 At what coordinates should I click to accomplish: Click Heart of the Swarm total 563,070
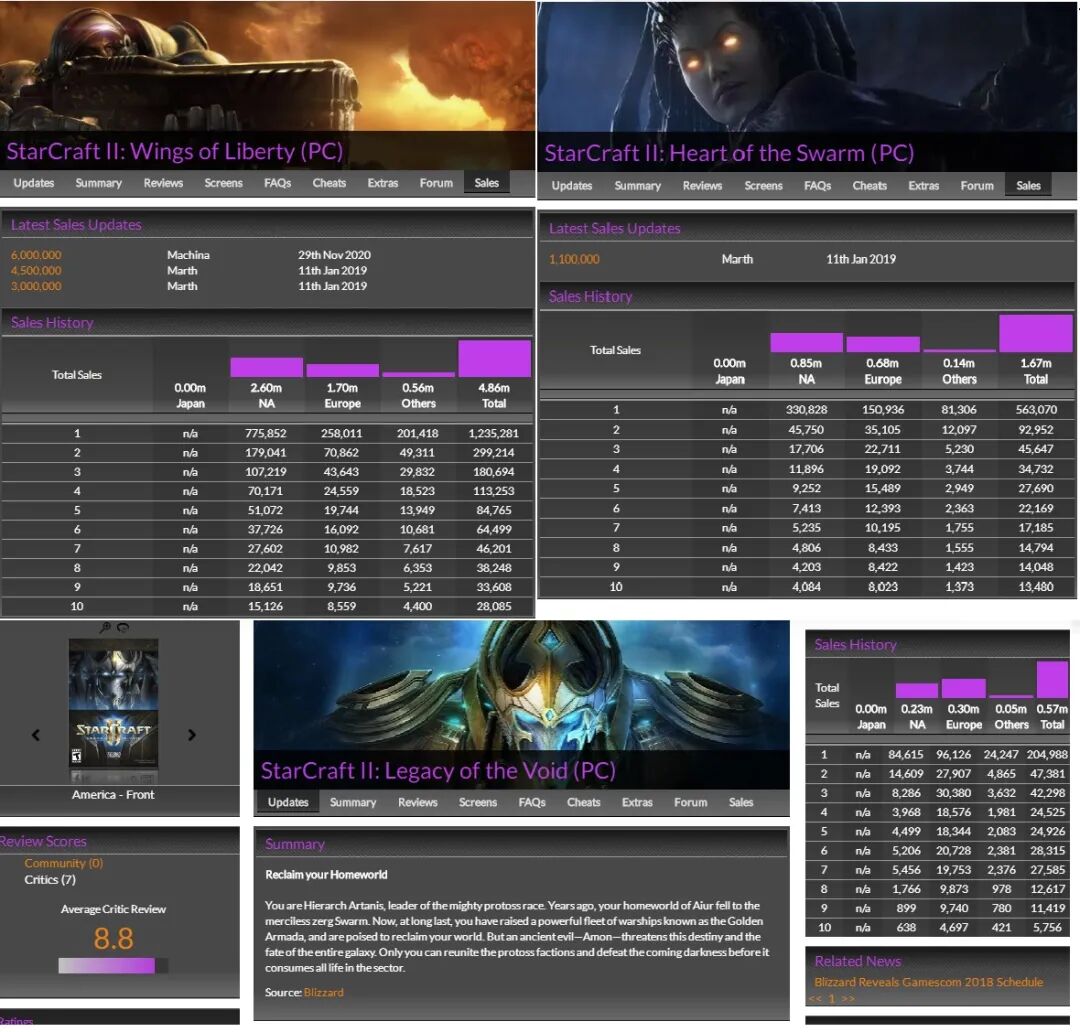pos(1036,409)
